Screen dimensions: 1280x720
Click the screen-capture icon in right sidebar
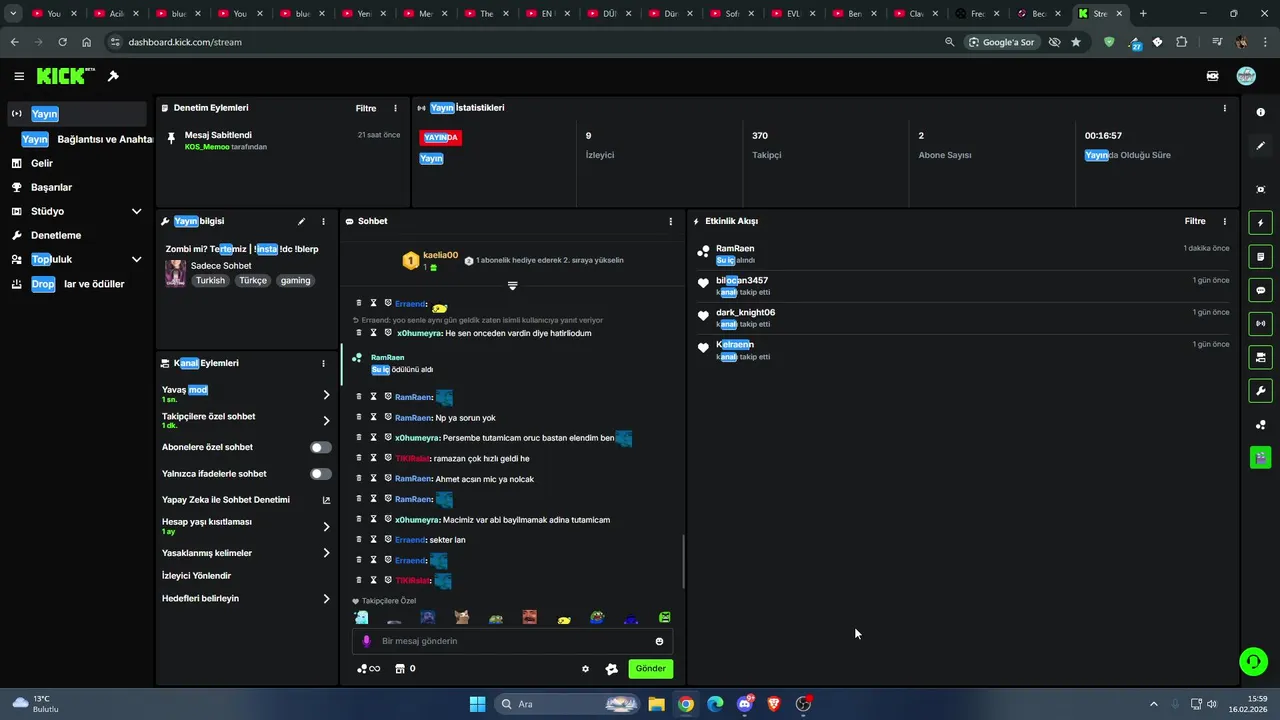click(x=1260, y=189)
